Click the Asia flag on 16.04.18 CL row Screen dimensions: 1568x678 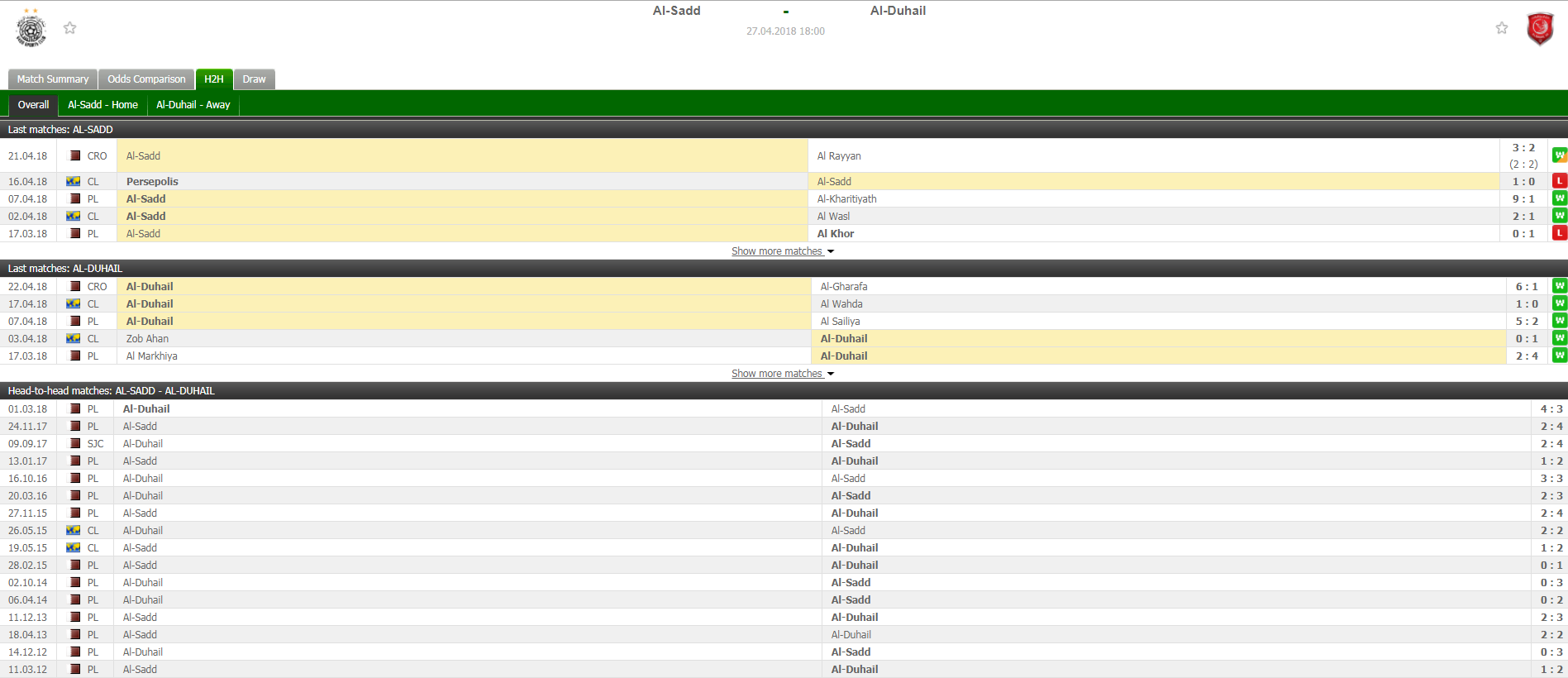click(x=73, y=181)
